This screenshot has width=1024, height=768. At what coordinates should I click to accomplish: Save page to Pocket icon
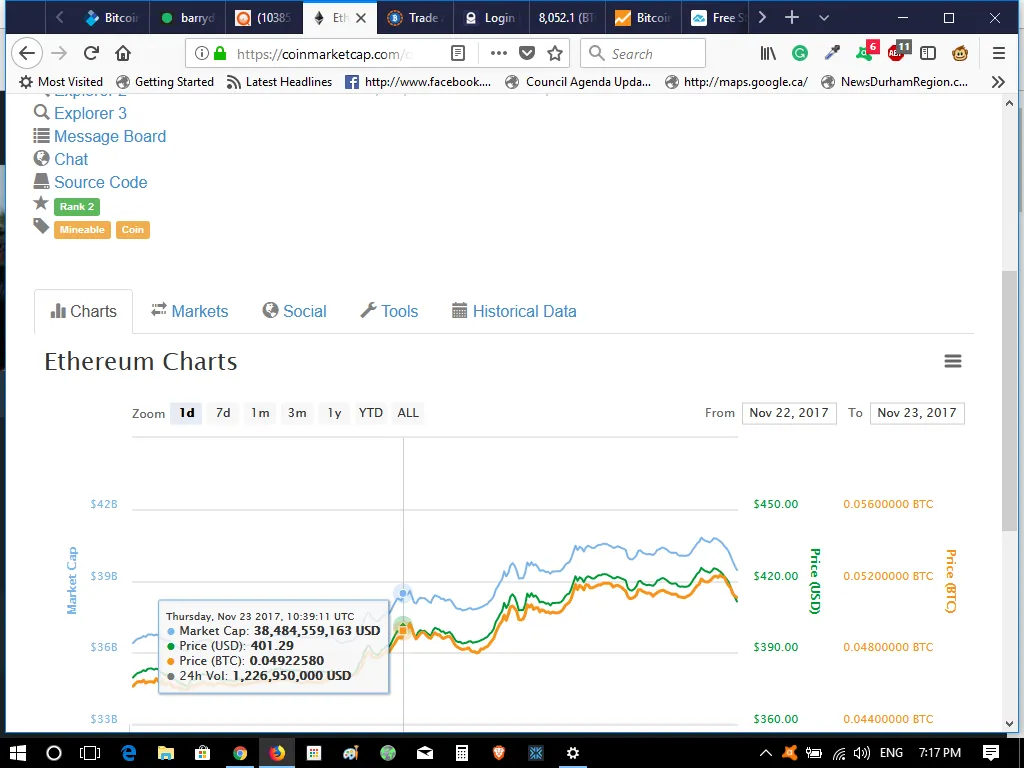pos(527,54)
